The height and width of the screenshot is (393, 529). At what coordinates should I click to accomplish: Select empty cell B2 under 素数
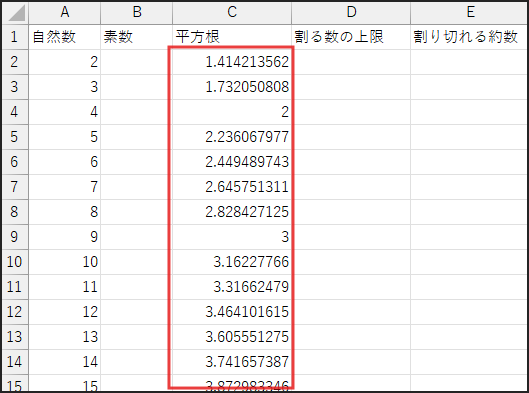(137, 62)
